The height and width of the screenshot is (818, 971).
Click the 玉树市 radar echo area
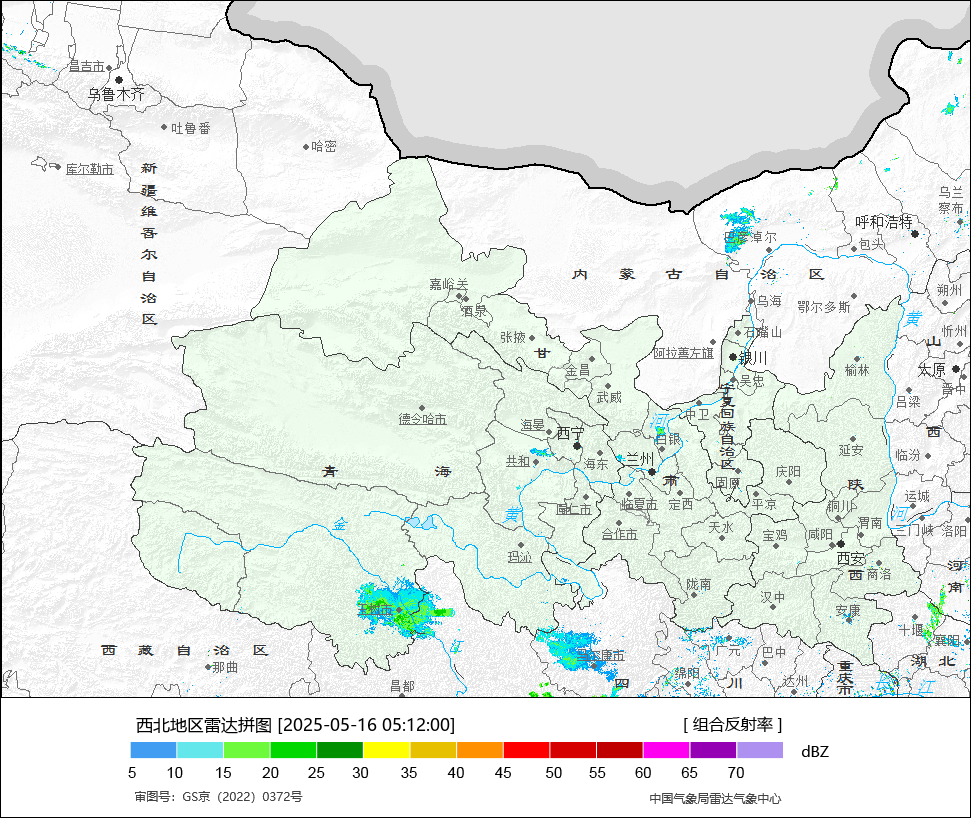pos(401,611)
